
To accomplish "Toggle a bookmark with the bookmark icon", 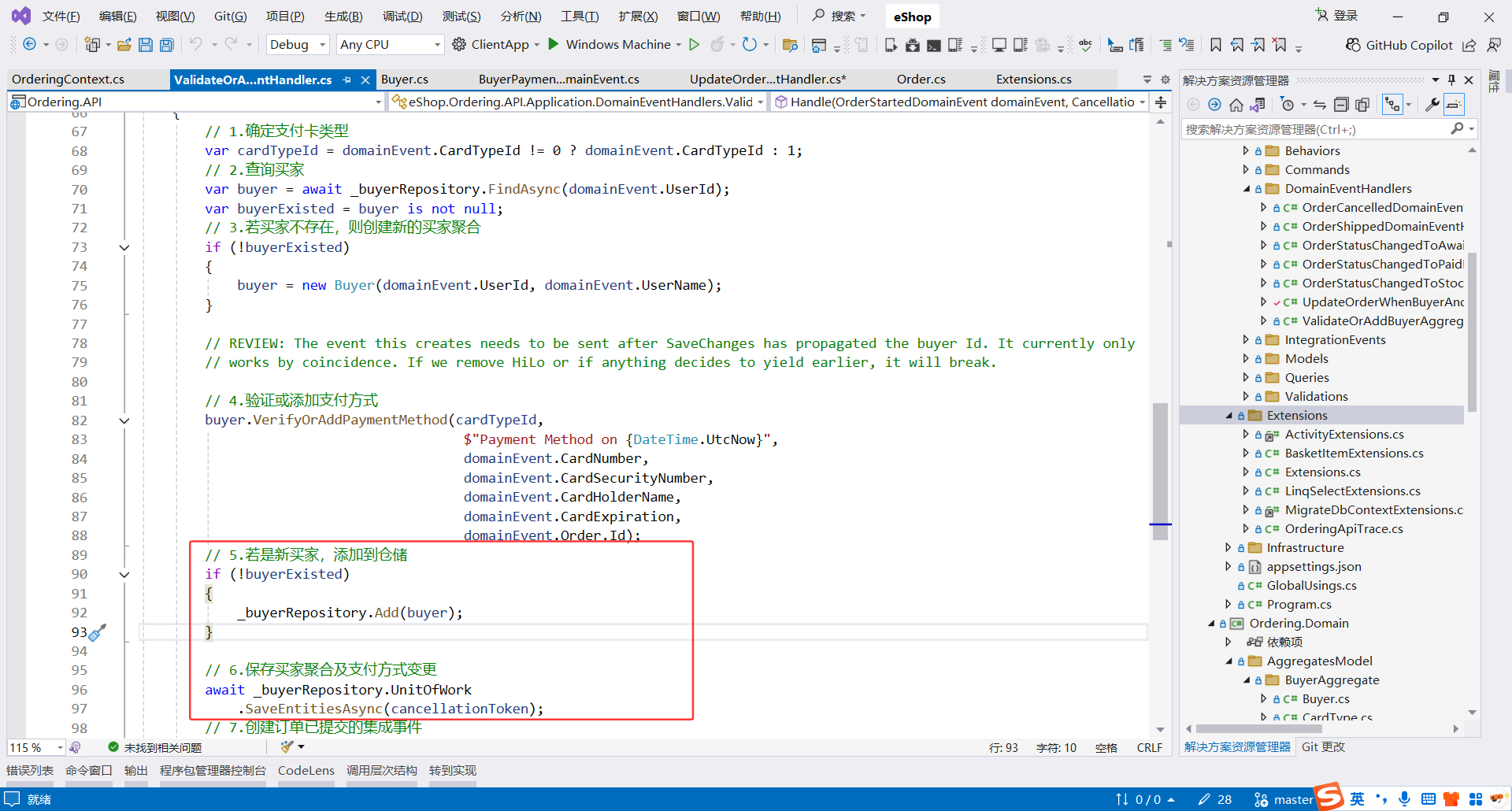I will click(1216, 45).
